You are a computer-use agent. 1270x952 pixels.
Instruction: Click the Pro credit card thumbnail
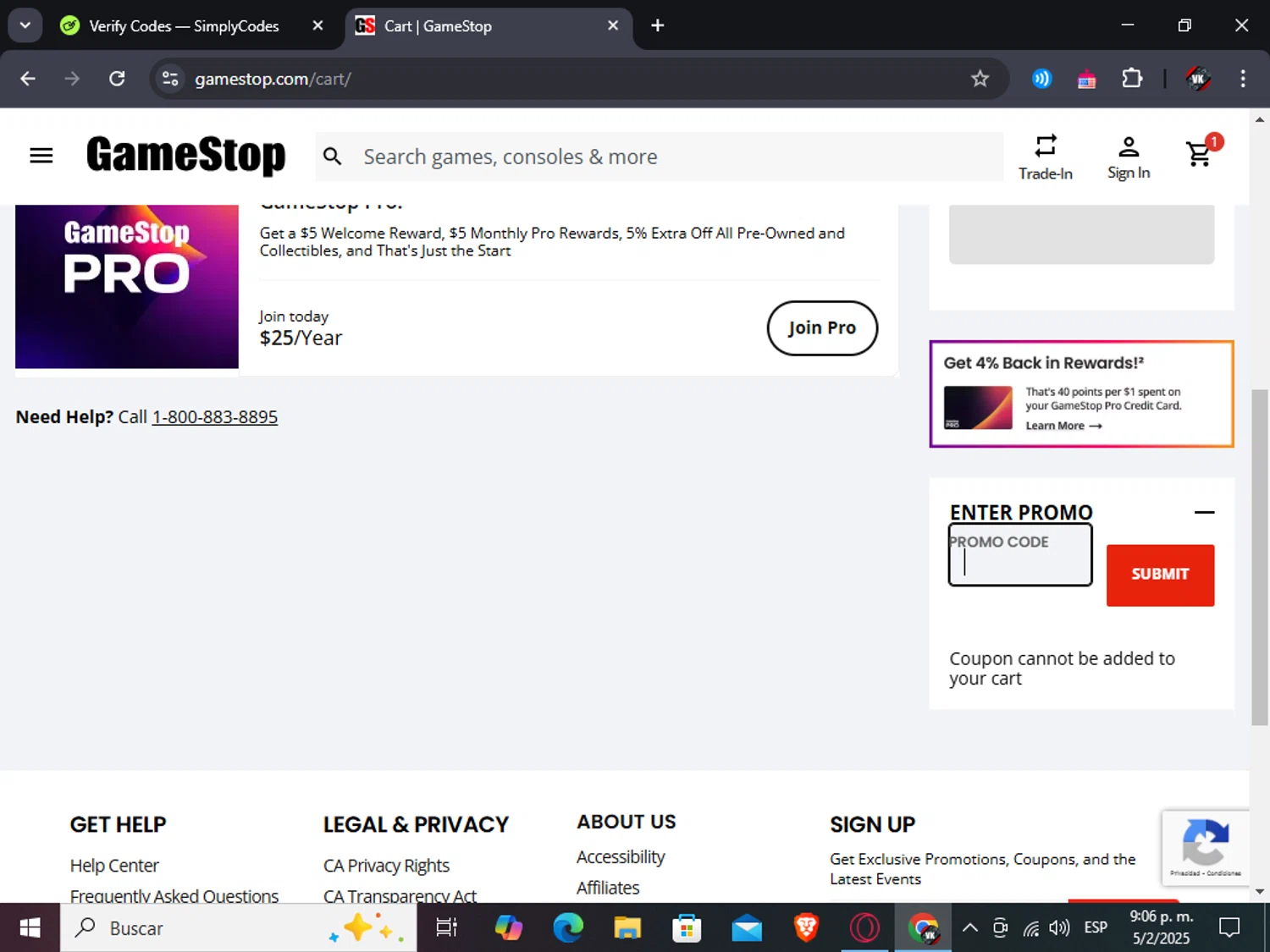[x=978, y=407]
